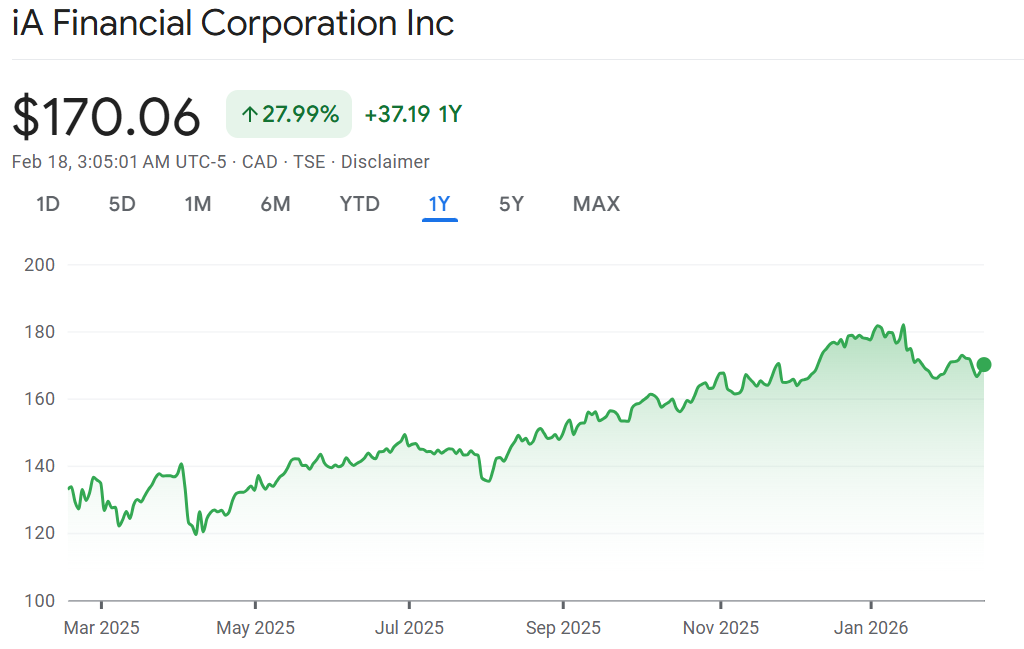Click the Jul 2025 axis marker

tap(409, 628)
